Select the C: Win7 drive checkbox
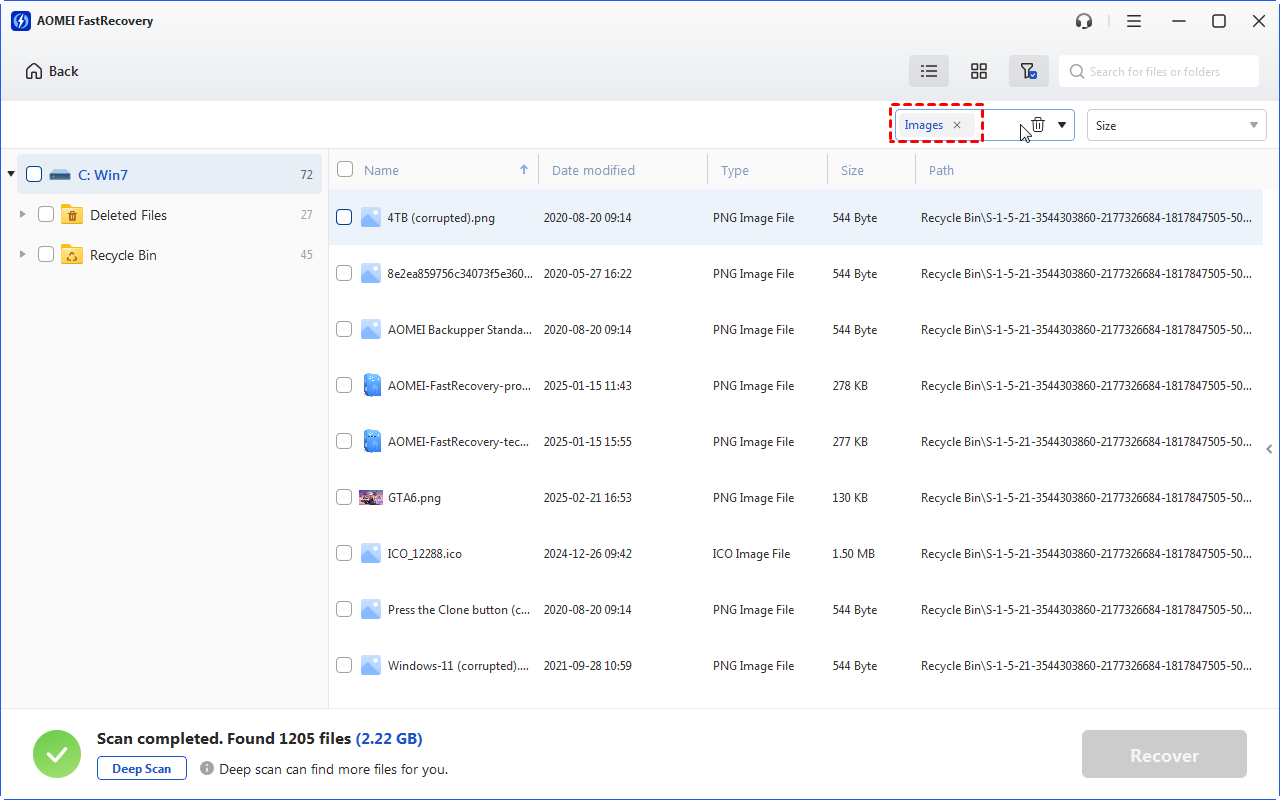This screenshot has height=800, width=1280. click(x=33, y=173)
